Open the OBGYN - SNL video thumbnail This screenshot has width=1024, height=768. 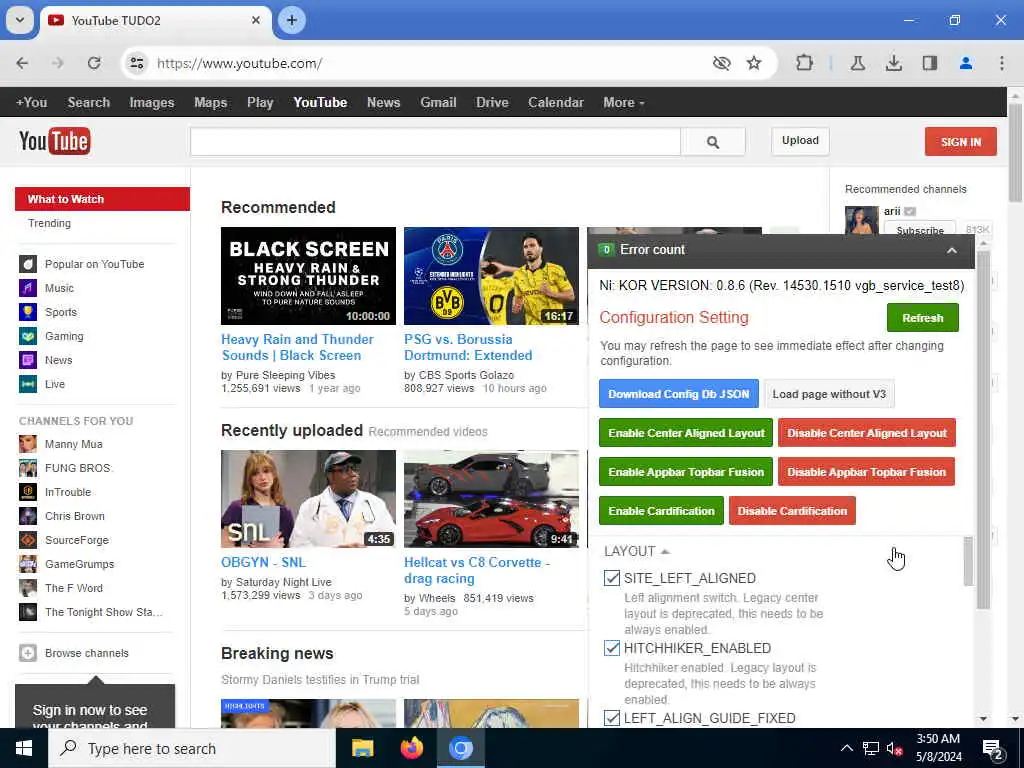click(x=308, y=498)
